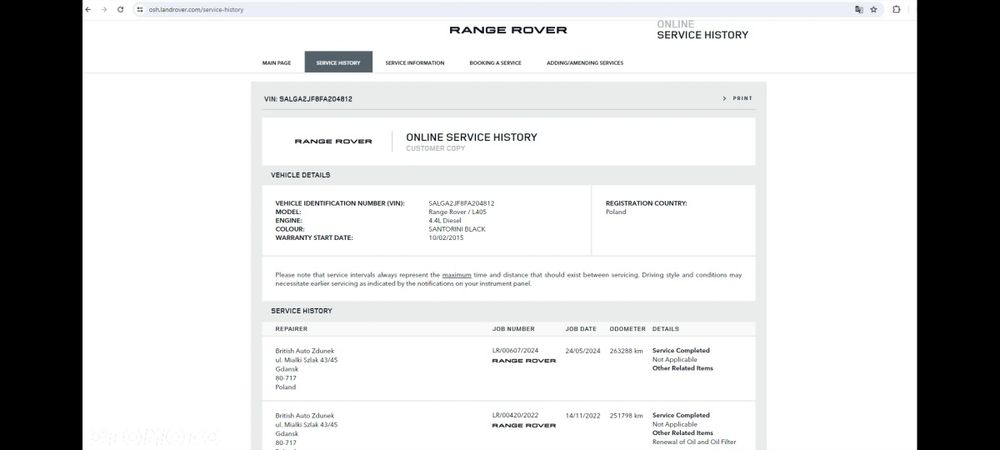Click the Range Rover logo in customer copy card
1000x450 pixels.
tap(333, 142)
